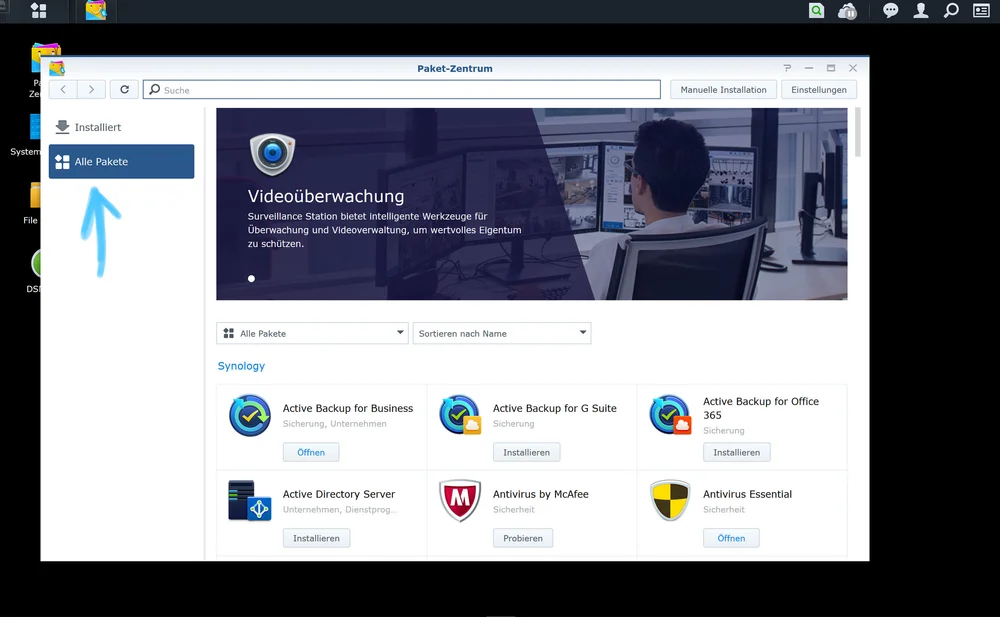Open the user account options icon

click(921, 10)
